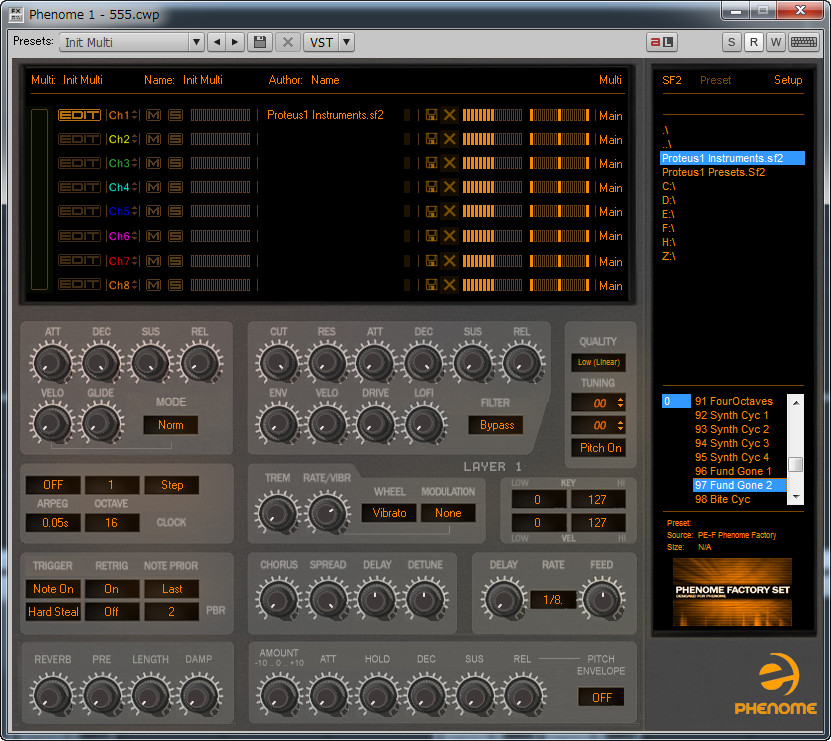This screenshot has height=741, width=831.
Task: Open the VST dropdown arrow
Action: point(347,42)
